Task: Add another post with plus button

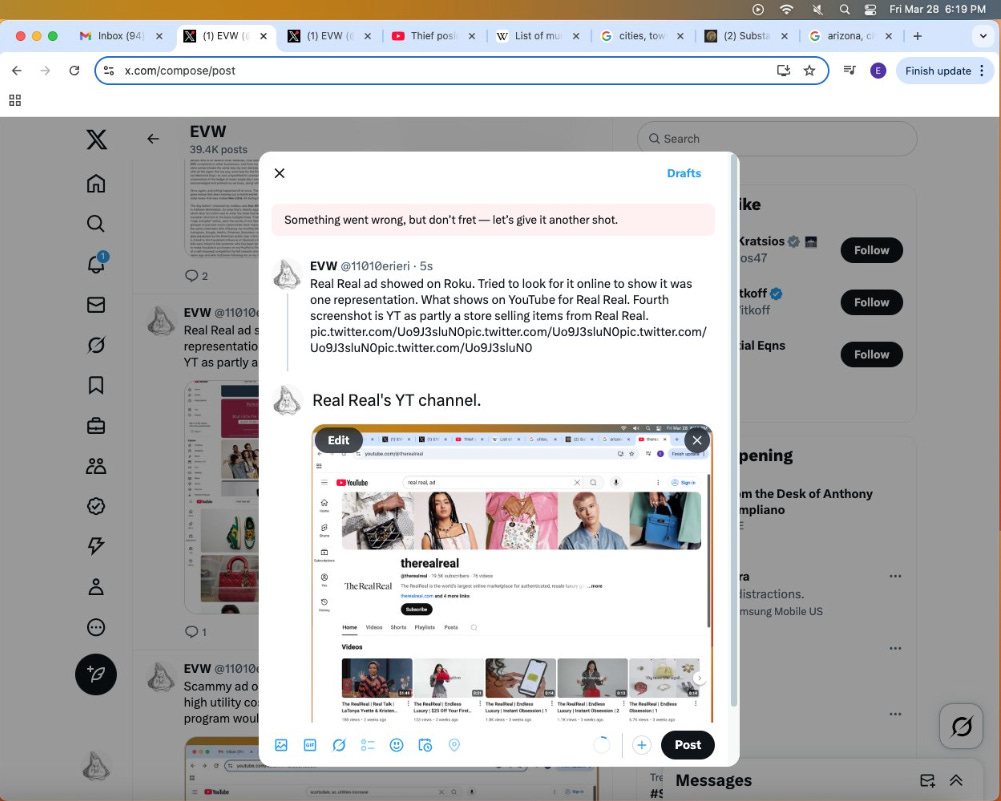Action: pos(642,745)
